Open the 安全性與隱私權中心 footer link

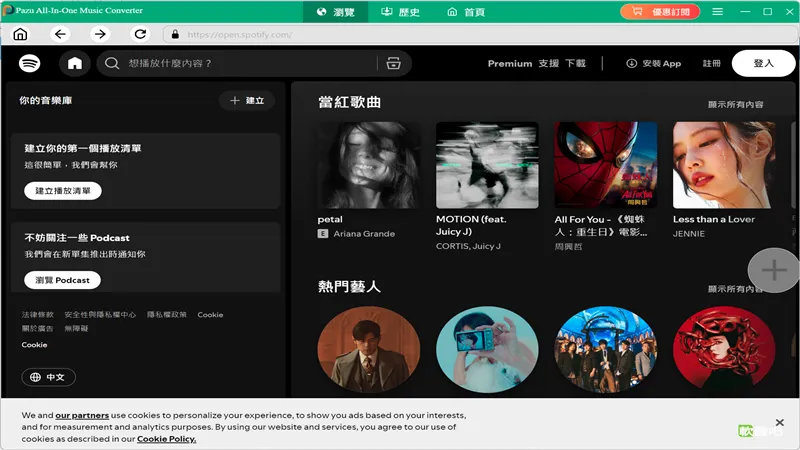(x=100, y=315)
